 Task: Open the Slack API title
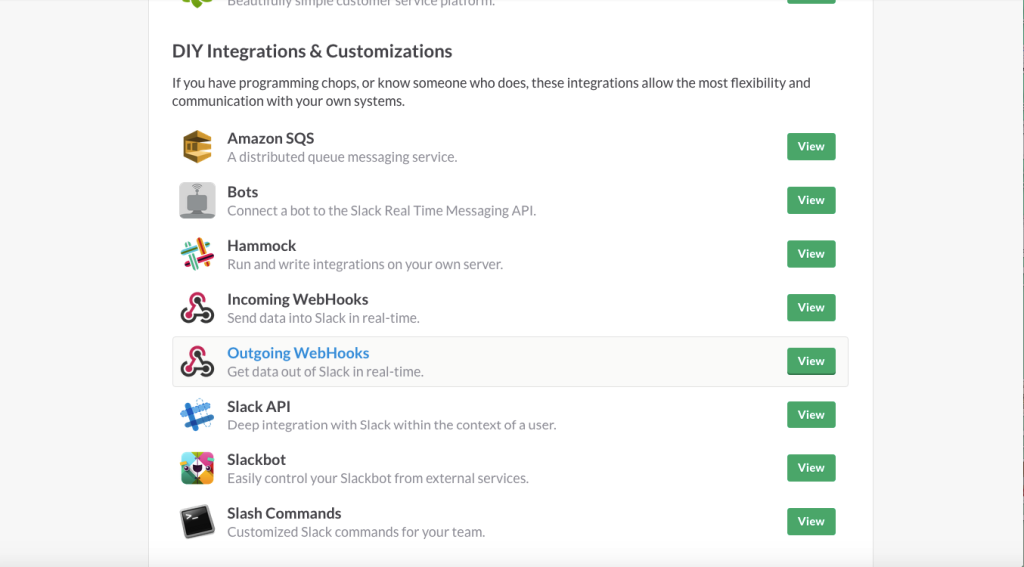(x=259, y=406)
